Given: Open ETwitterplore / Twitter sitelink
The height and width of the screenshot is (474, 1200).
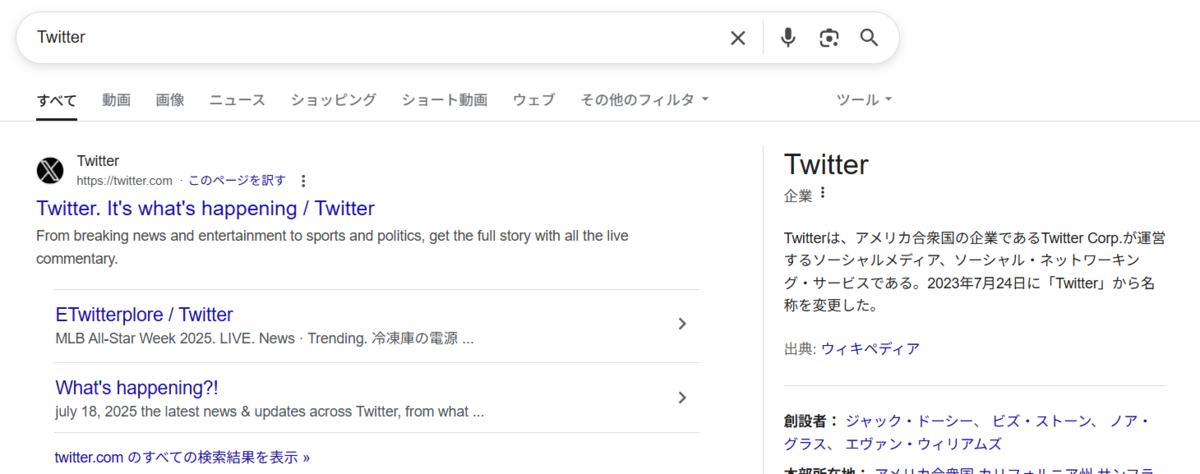Looking at the screenshot, I should click(144, 314).
